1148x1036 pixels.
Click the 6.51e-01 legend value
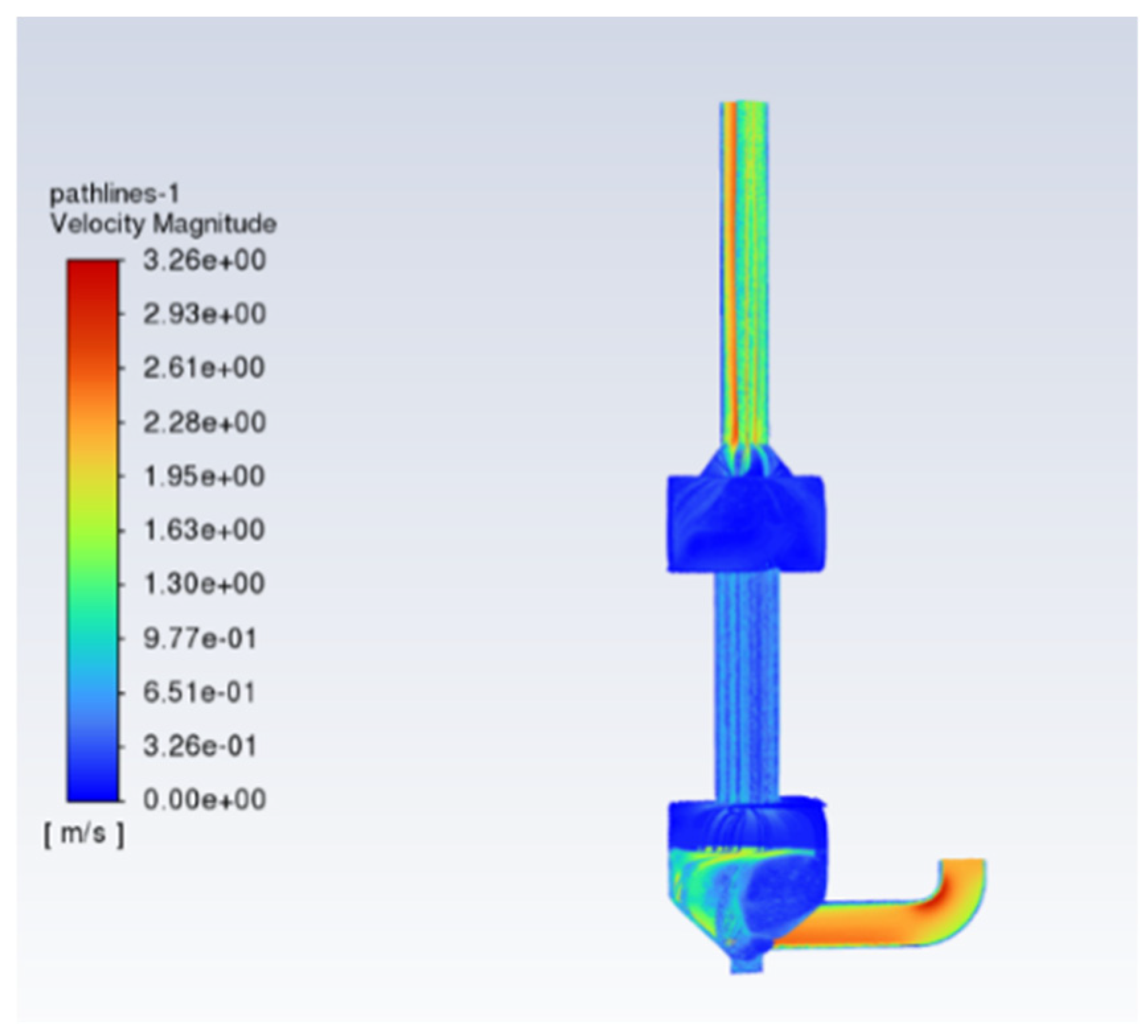(199, 693)
